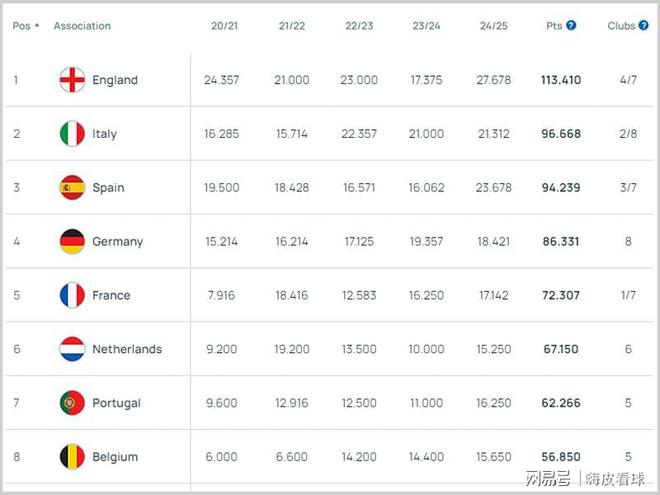660x495 pixels.
Task: Click the France flag icon
Action: click(x=72, y=296)
